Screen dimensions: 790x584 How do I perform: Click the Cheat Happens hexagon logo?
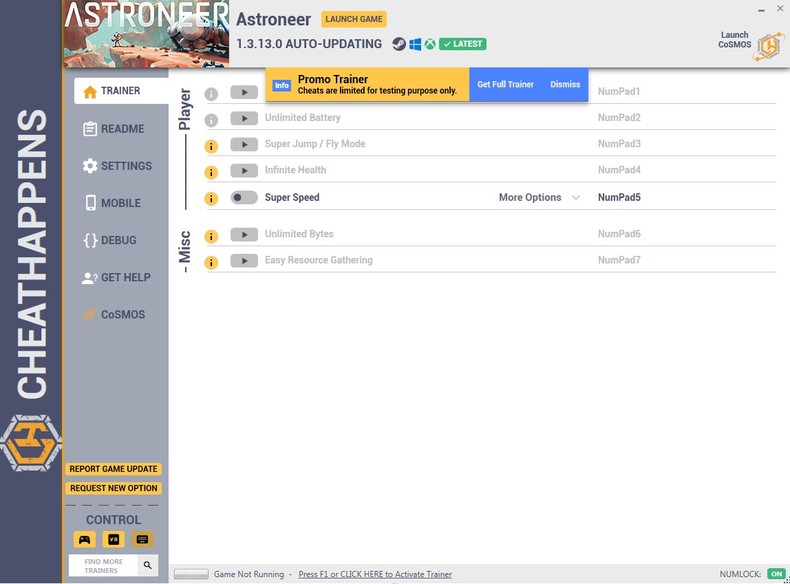point(31,443)
